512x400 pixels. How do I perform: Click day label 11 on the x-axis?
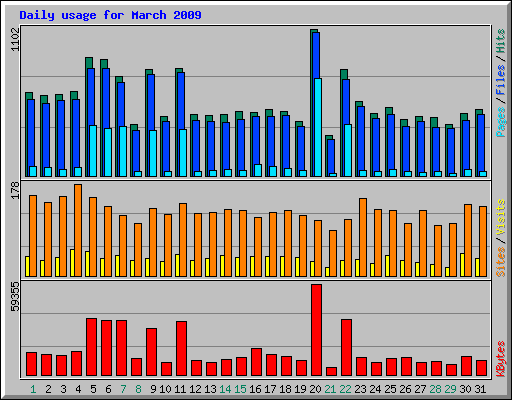[180, 389]
